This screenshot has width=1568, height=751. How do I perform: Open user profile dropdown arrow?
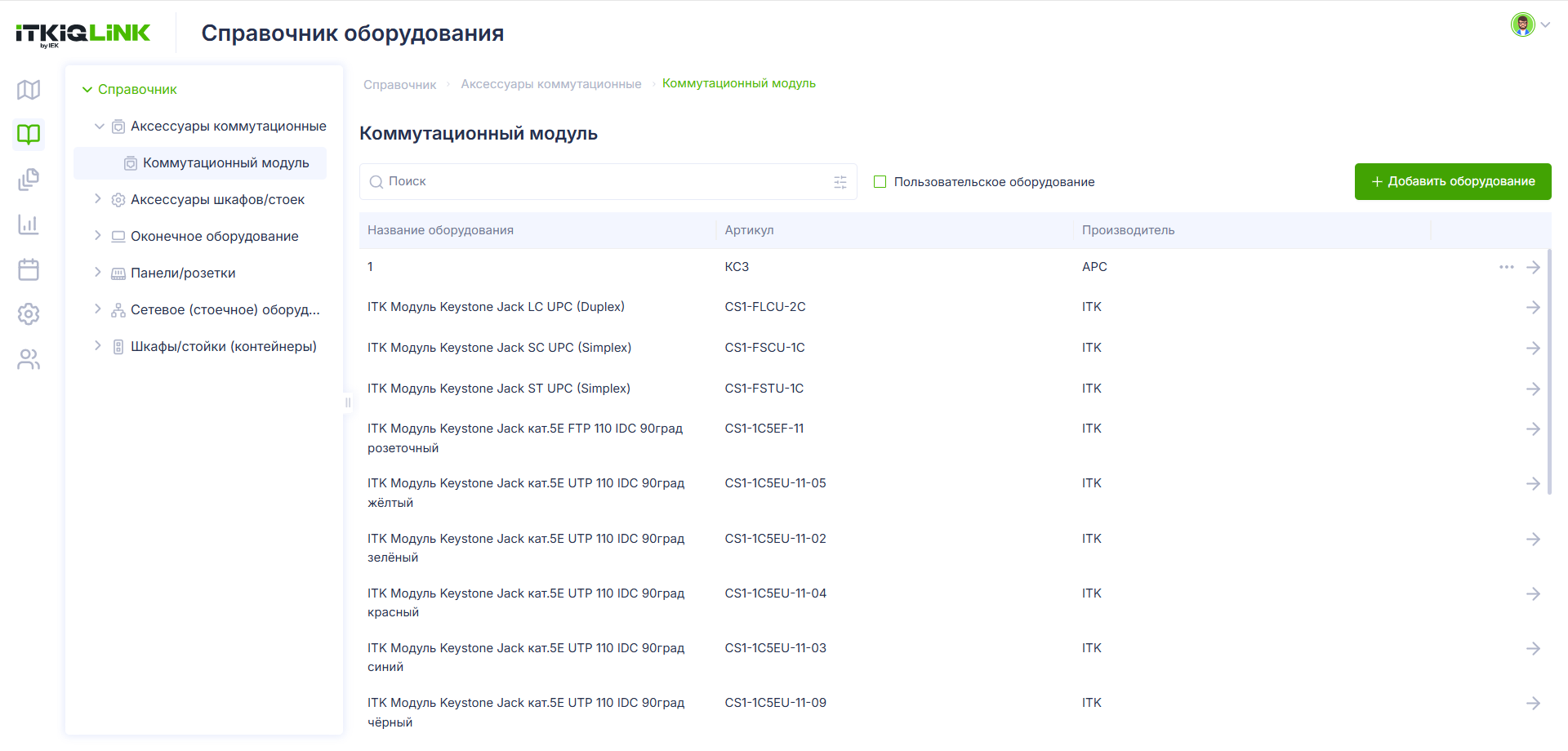point(1545,24)
